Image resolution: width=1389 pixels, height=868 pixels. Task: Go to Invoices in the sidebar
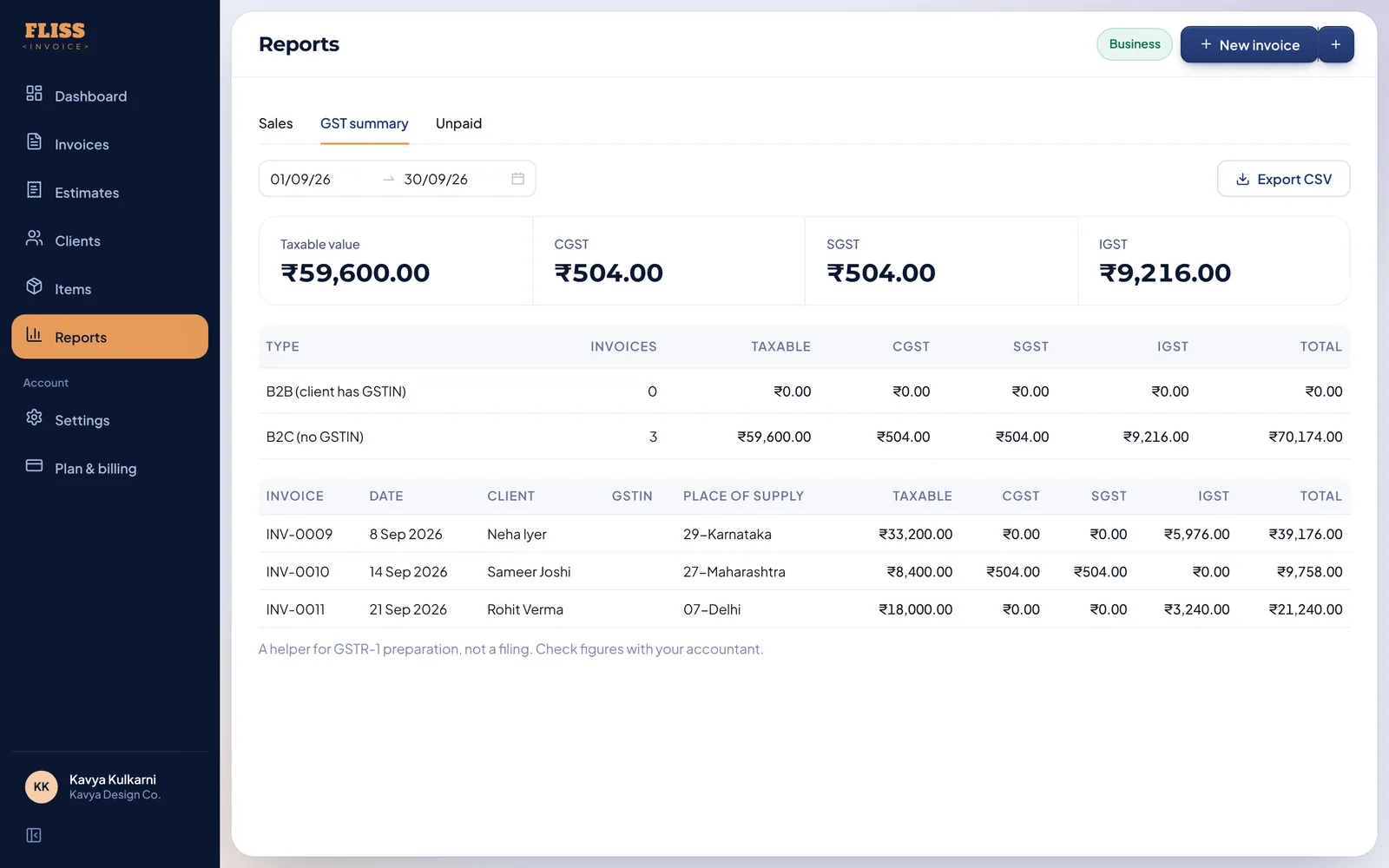[109, 144]
